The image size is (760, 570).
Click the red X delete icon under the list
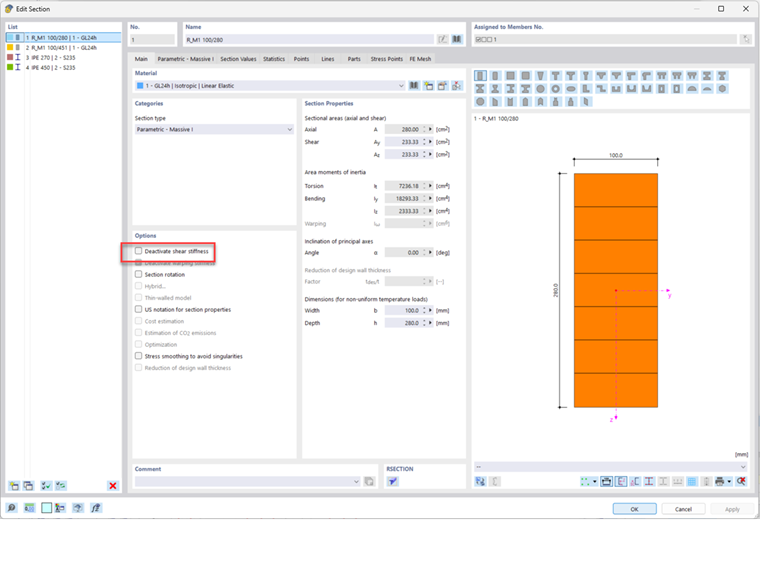coord(113,486)
